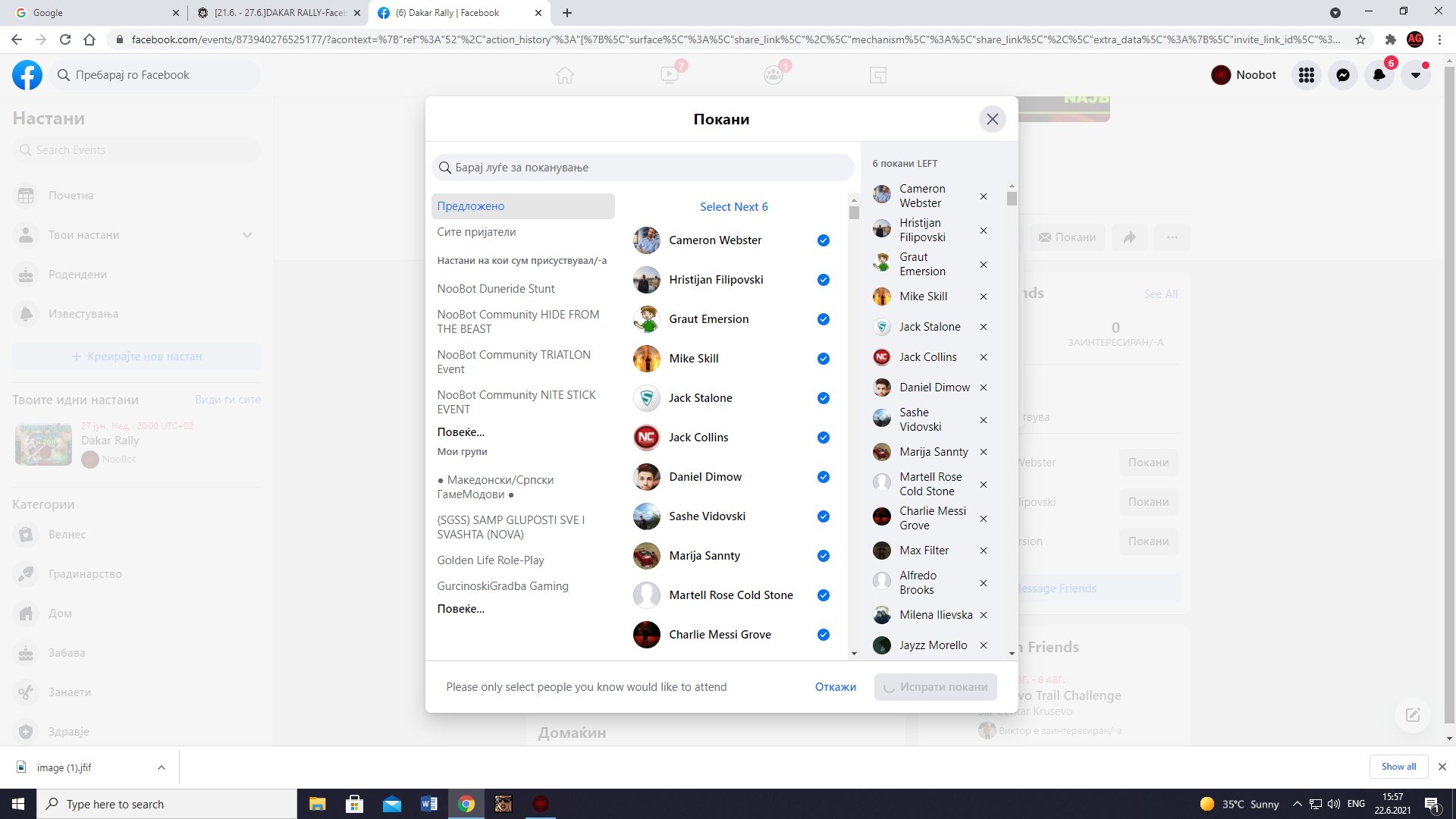
Task: Remove Jayzz Morello from selected list
Action: (984, 645)
